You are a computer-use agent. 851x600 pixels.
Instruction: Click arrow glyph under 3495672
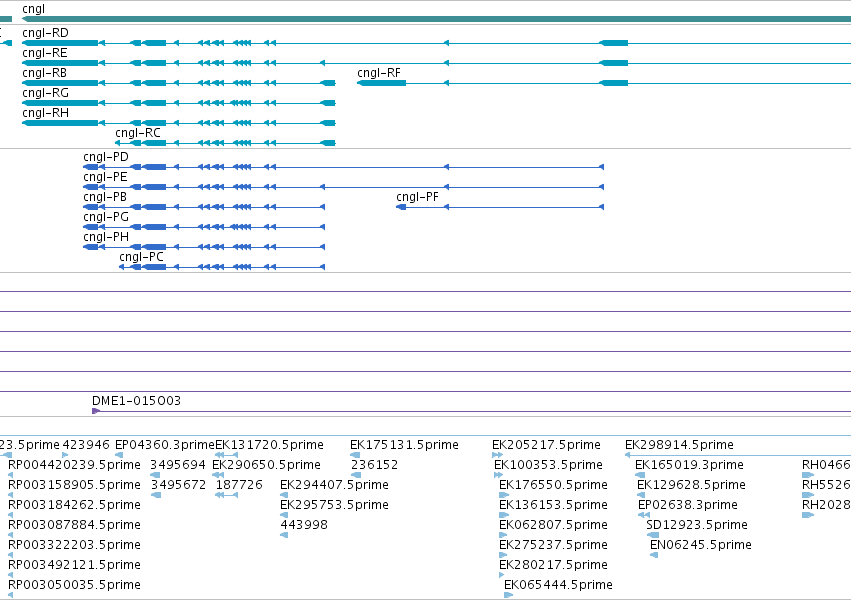[x=155, y=495]
